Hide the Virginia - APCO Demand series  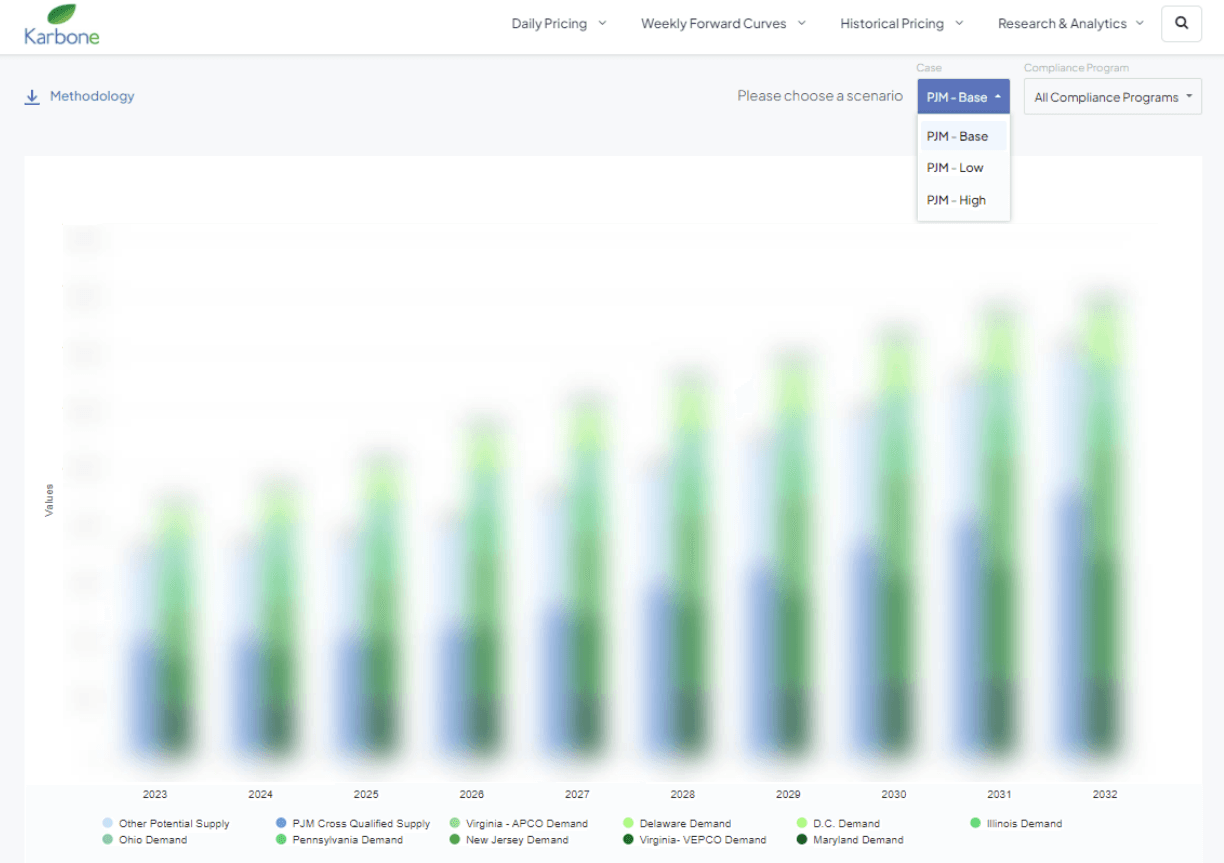coord(526,824)
